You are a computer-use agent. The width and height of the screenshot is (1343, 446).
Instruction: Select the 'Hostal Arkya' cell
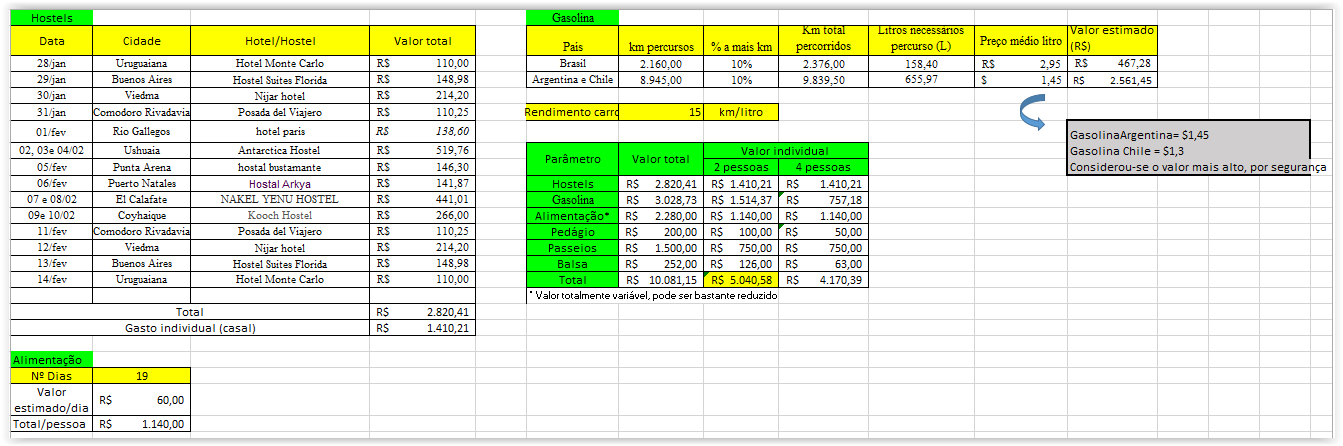[280, 183]
